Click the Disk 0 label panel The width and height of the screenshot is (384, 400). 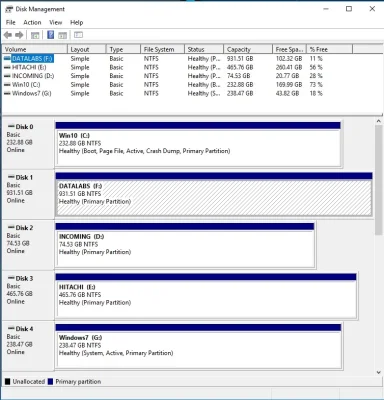[28, 144]
